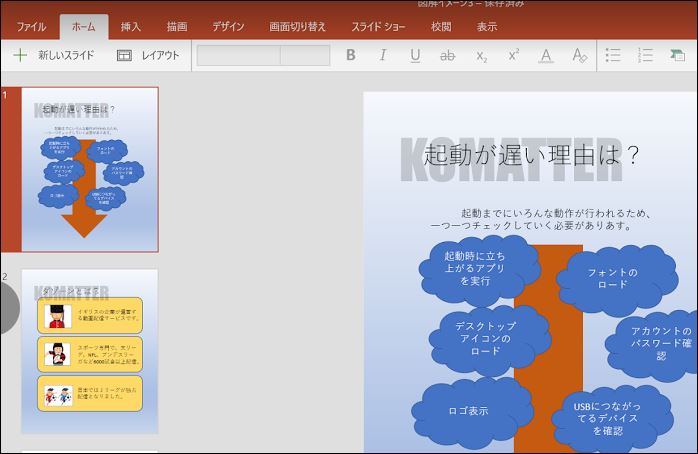Choose the font color button
This screenshot has width=698, height=454.
(x=546, y=56)
